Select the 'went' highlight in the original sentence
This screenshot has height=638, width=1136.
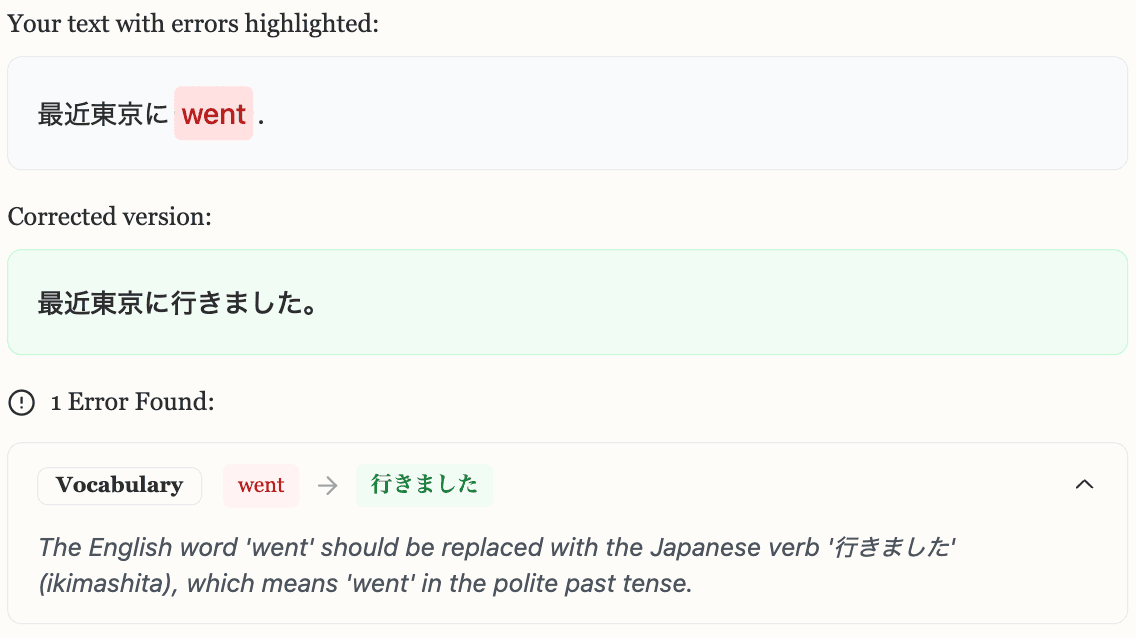213,113
